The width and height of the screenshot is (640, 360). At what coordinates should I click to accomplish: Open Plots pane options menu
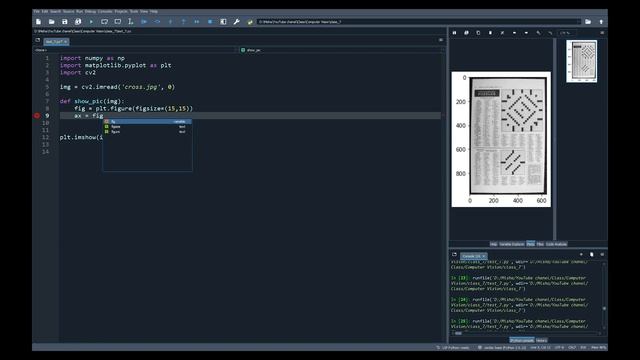coord(602,33)
